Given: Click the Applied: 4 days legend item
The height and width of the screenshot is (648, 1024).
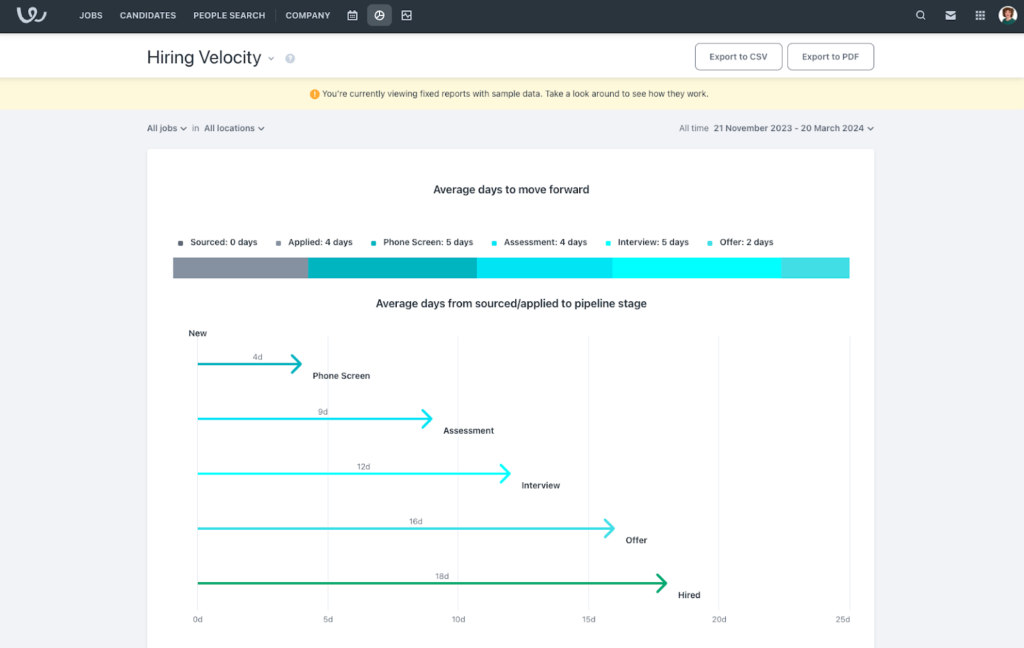Looking at the screenshot, I should coord(314,242).
